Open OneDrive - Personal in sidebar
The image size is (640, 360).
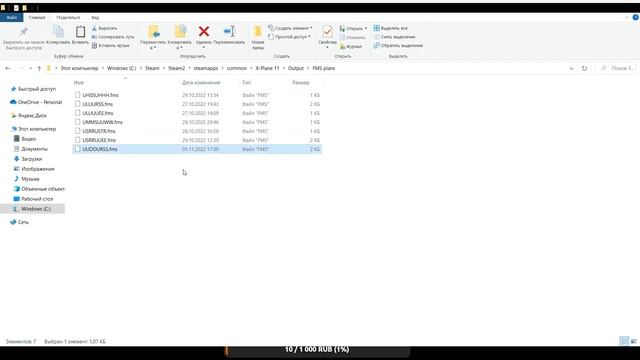click(36, 102)
